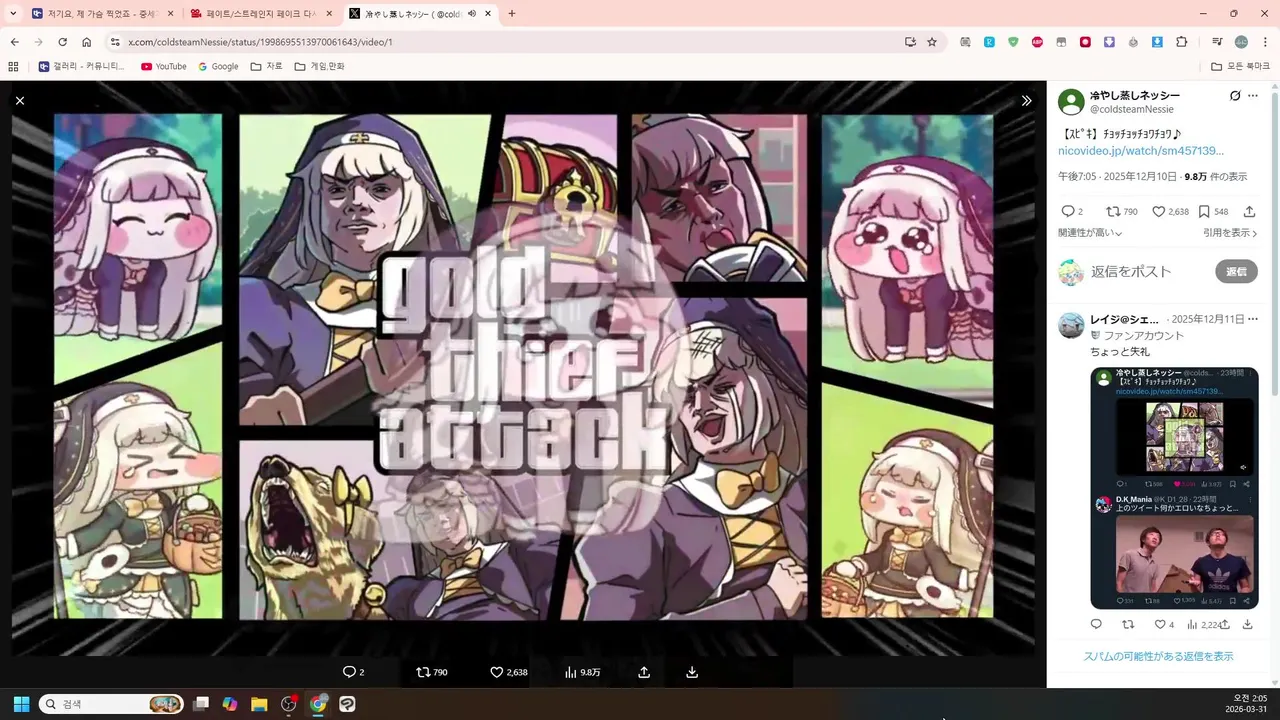This screenshot has height=720, width=1280.
Task: Open the more options menu for the main post
Action: tap(1253, 96)
